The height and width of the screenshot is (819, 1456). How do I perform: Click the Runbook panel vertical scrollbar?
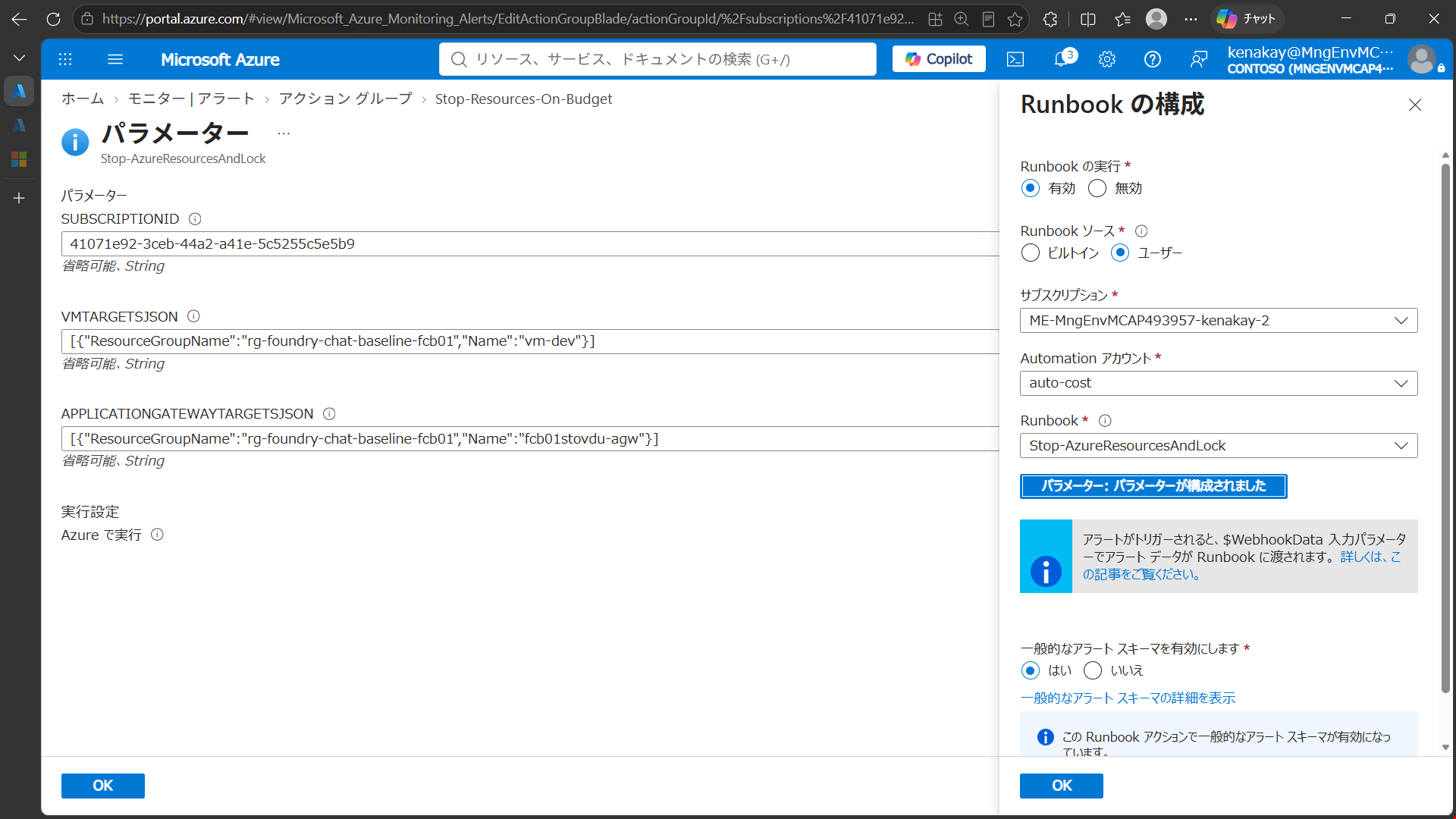point(1445,428)
